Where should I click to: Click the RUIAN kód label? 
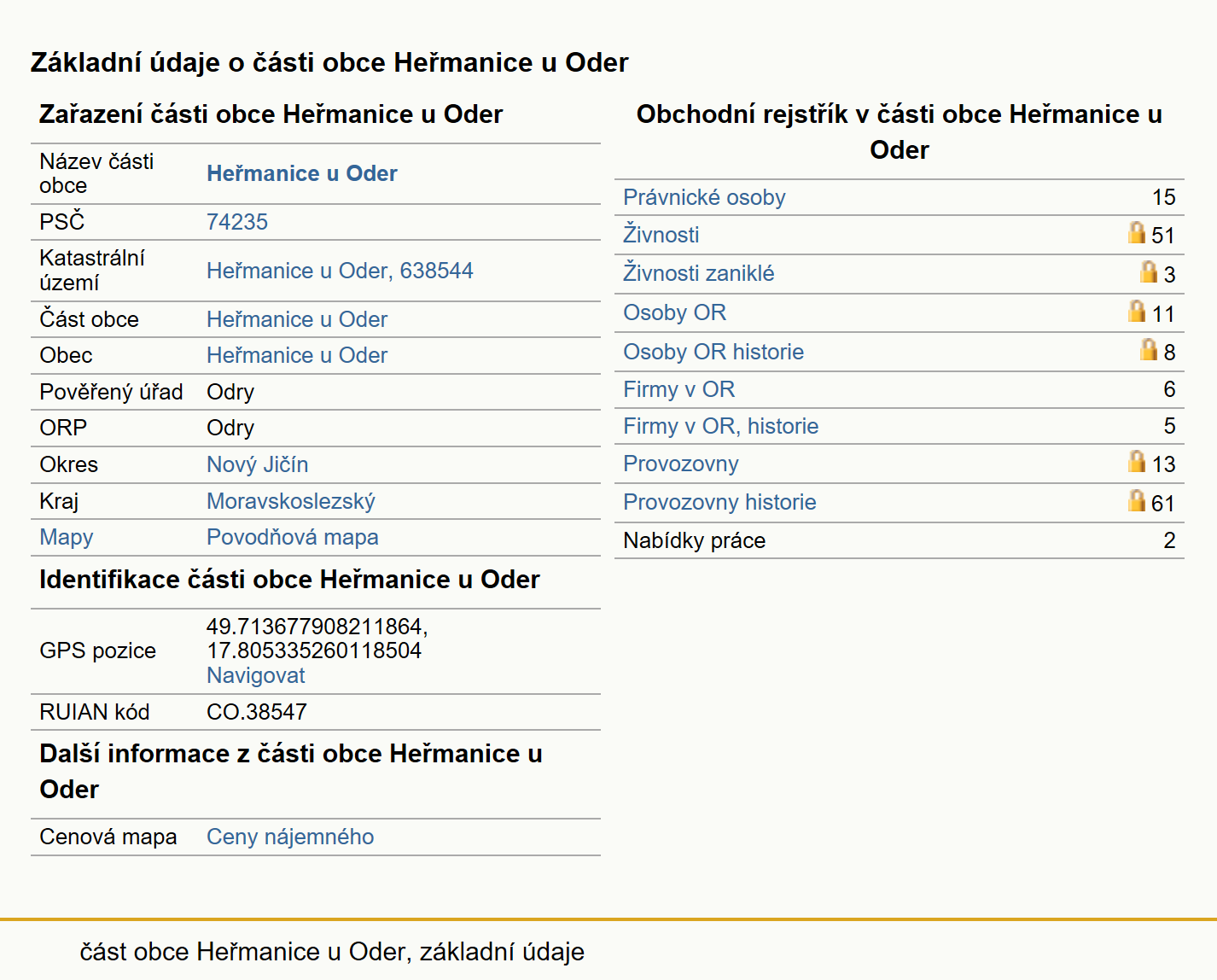pos(95,712)
